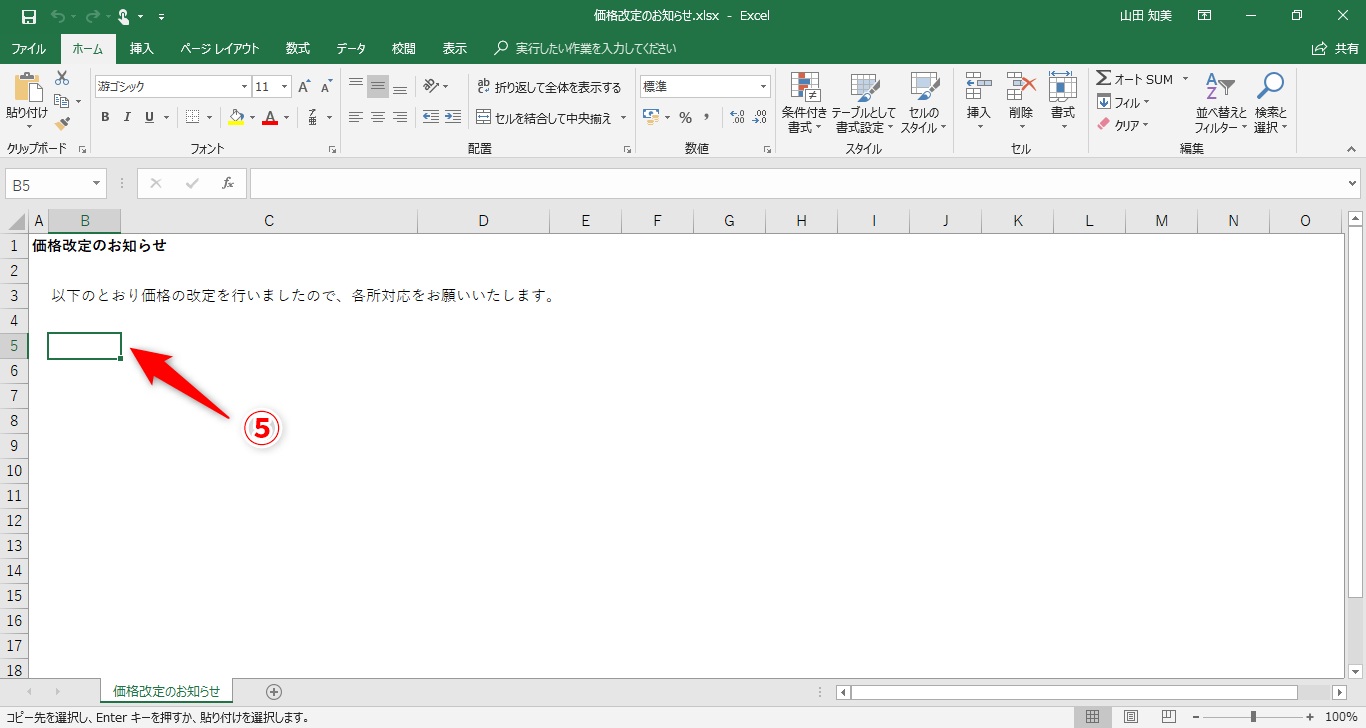The height and width of the screenshot is (728, 1366).
Task: Collapse the ribbon with the chevron
Action: click(x=1351, y=150)
